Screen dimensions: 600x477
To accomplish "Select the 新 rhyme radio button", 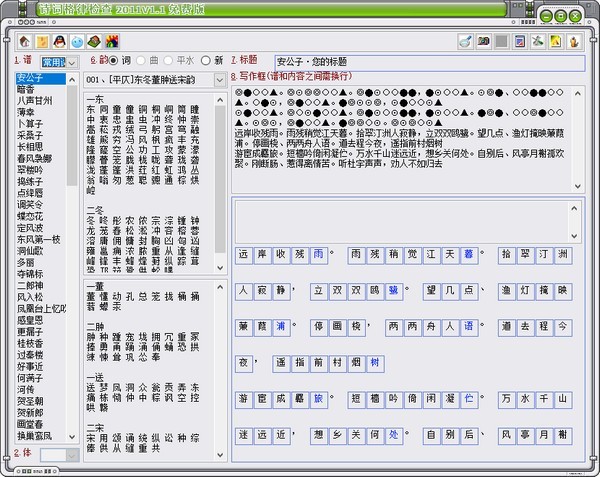I will coord(206,60).
